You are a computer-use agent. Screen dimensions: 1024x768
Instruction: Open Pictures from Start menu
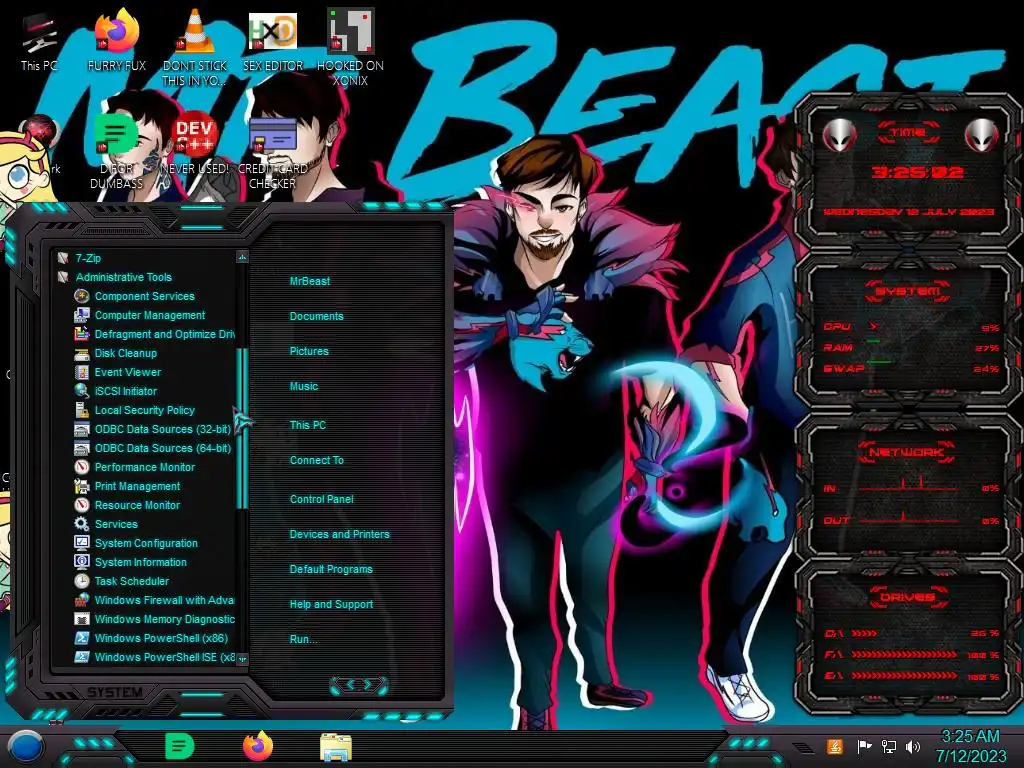309,351
